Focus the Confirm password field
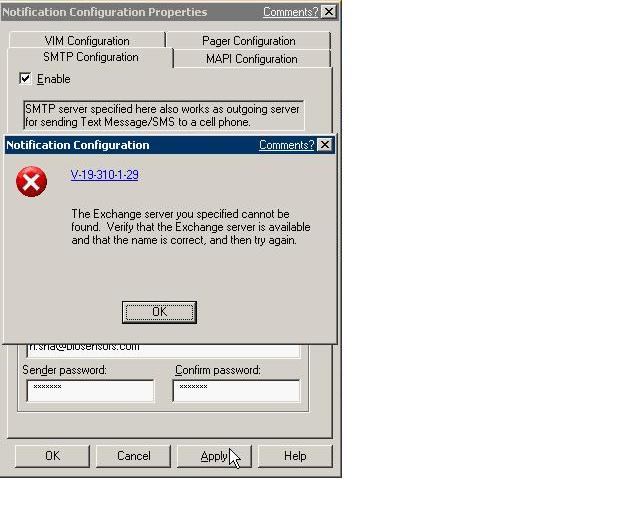Viewport: 640px width, 512px height. pyautogui.click(x=236, y=389)
